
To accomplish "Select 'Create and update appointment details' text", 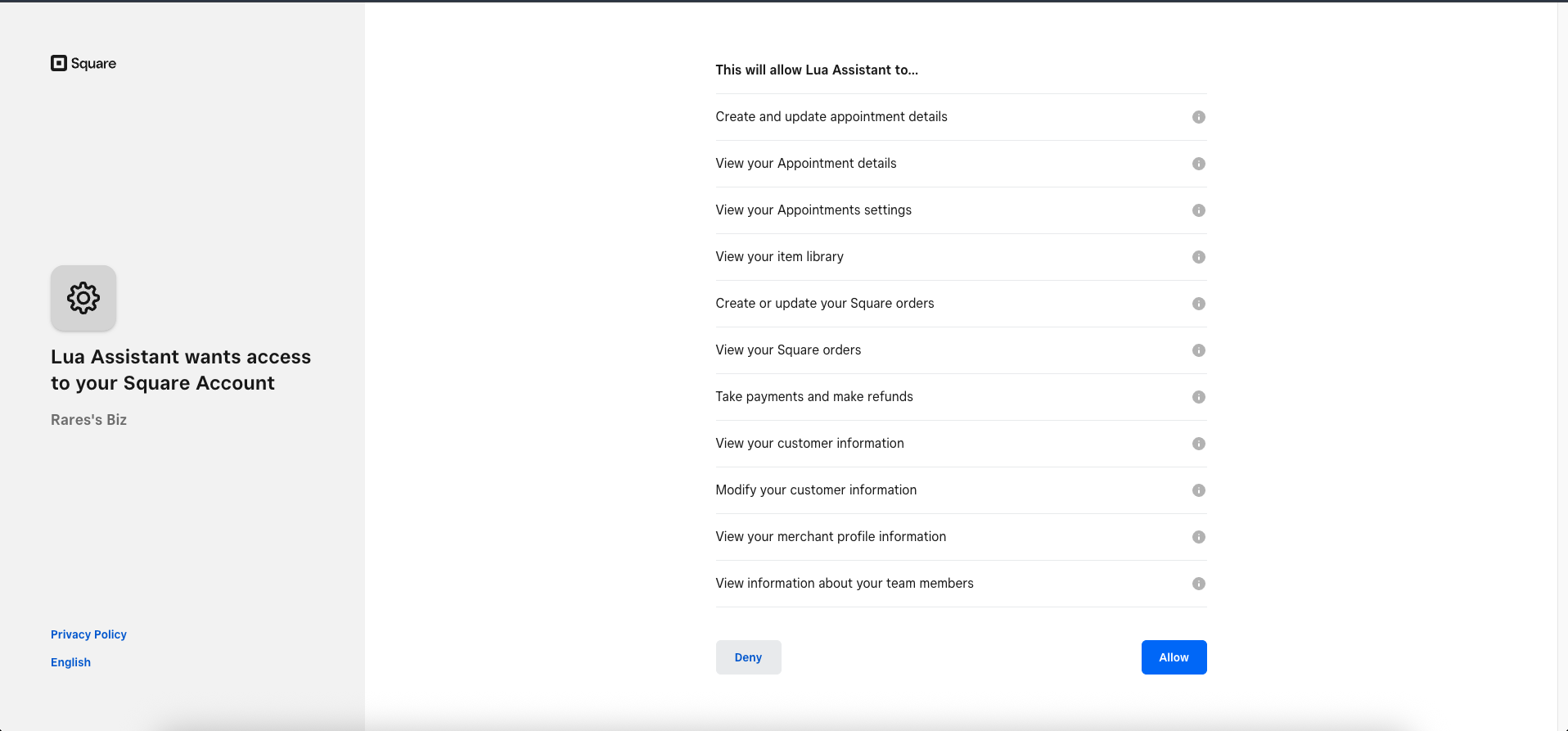I will [831, 117].
